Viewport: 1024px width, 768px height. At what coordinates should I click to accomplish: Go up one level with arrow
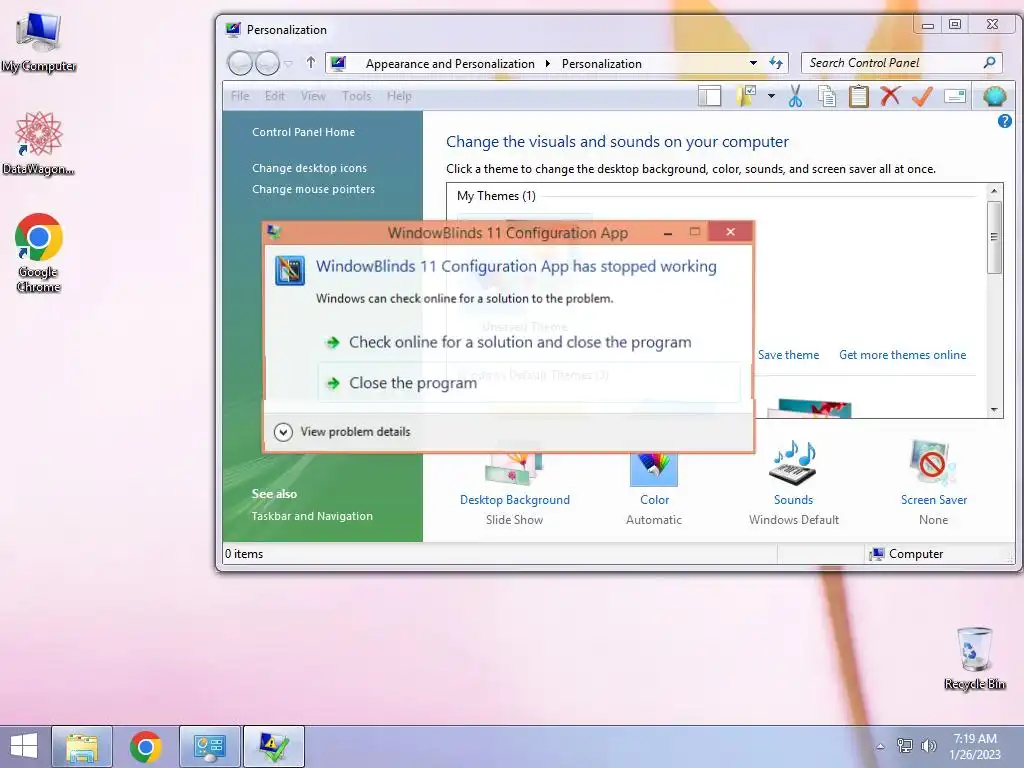(311, 63)
